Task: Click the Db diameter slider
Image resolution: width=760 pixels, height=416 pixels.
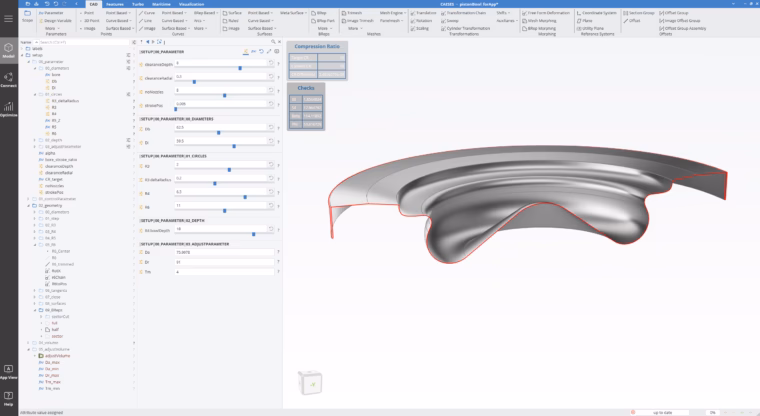Action: [x=222, y=133]
